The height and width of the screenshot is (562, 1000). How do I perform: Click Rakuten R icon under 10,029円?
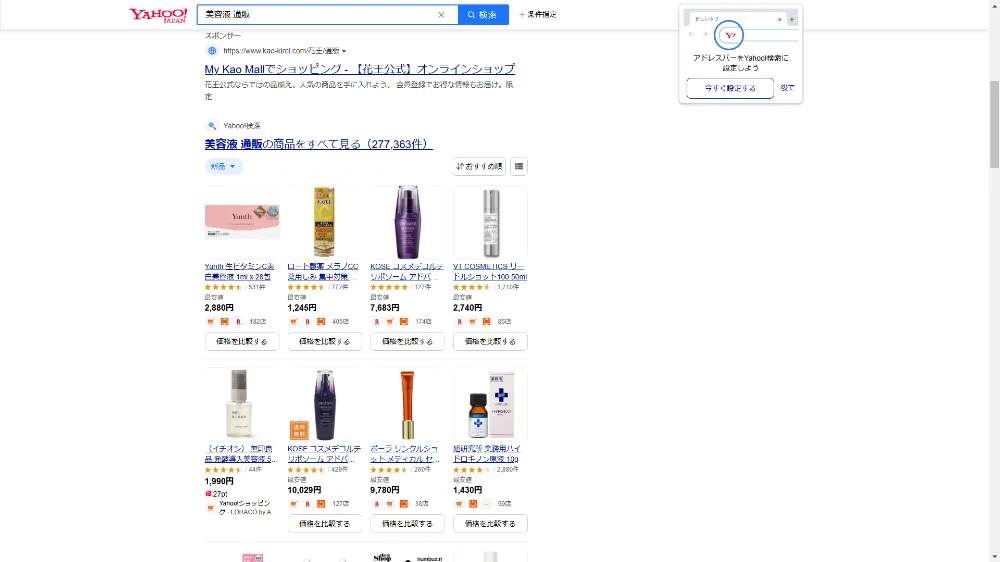[307, 504]
